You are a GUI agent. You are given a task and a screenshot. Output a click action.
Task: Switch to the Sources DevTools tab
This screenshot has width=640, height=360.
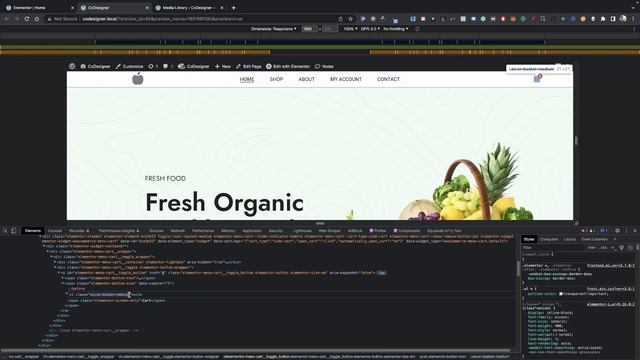pyautogui.click(x=156, y=231)
